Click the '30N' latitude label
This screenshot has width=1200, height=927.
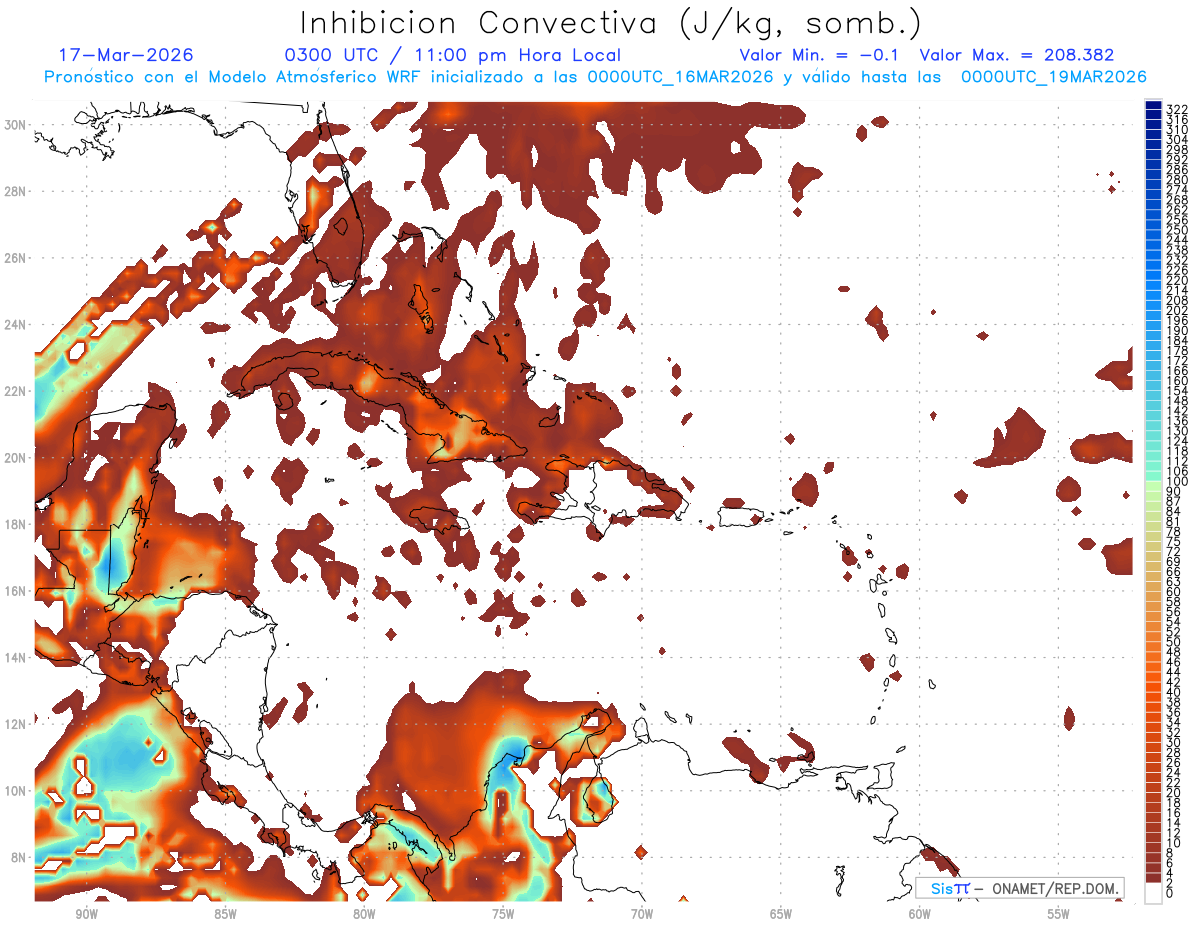coord(16,125)
